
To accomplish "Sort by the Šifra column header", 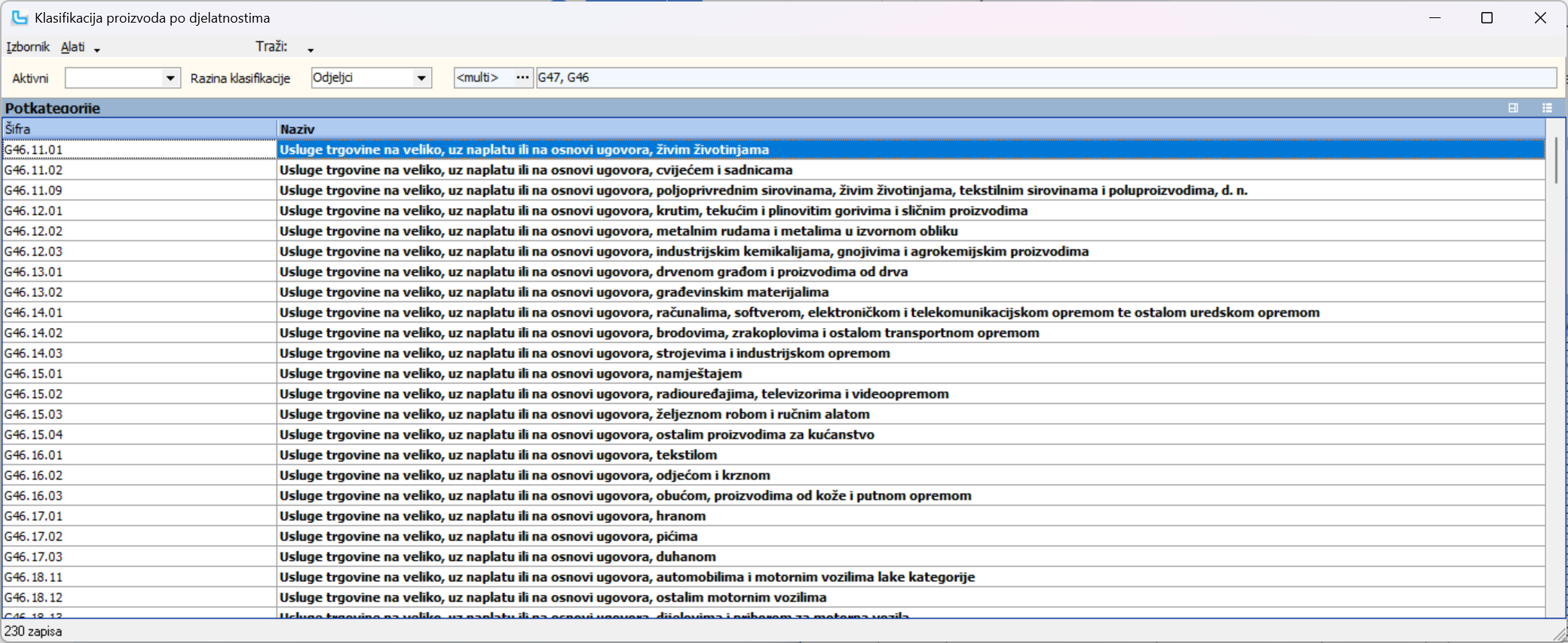I will pos(139,129).
